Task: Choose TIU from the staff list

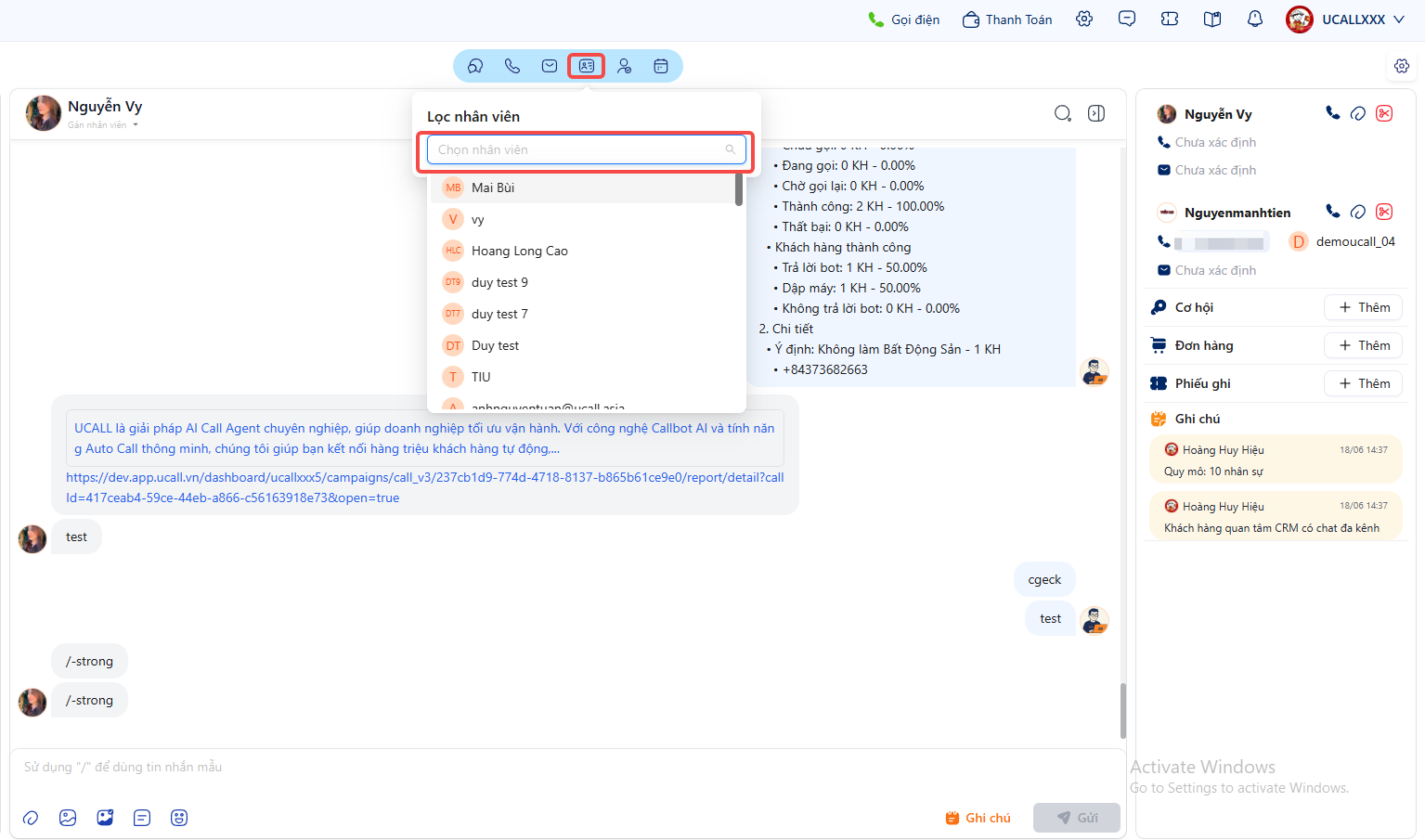Action: coord(583,377)
